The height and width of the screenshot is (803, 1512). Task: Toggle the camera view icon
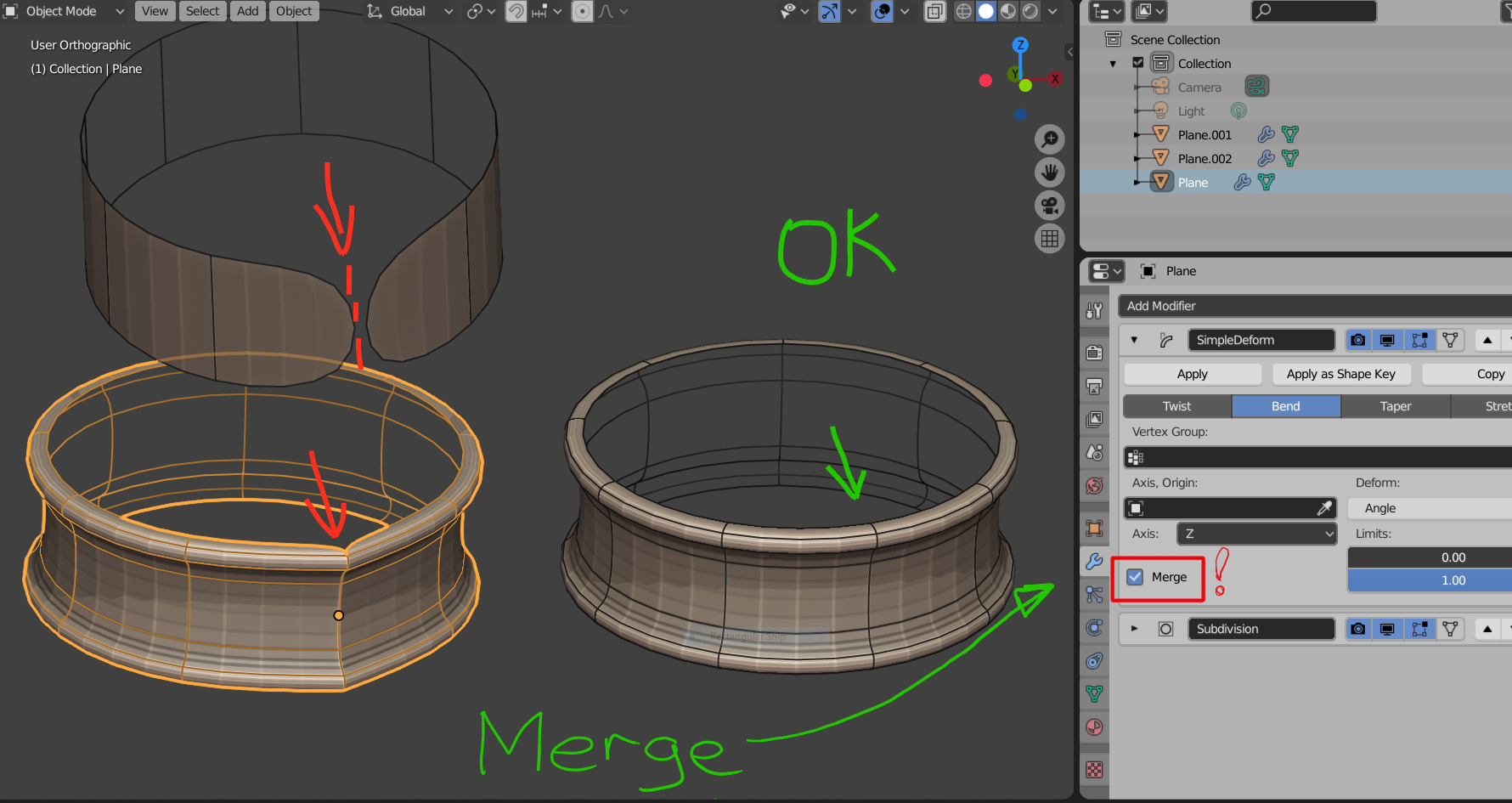pyautogui.click(x=1050, y=206)
